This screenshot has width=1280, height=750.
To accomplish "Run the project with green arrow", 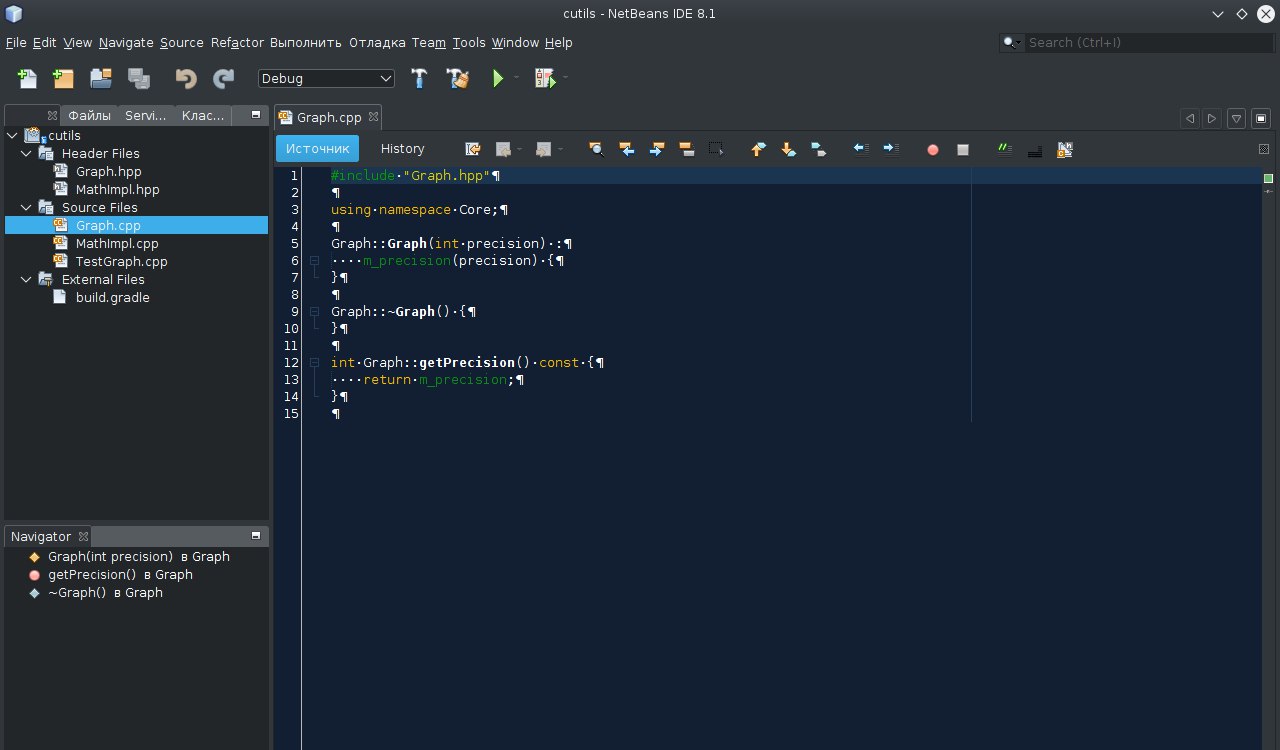I will pyautogui.click(x=498, y=79).
